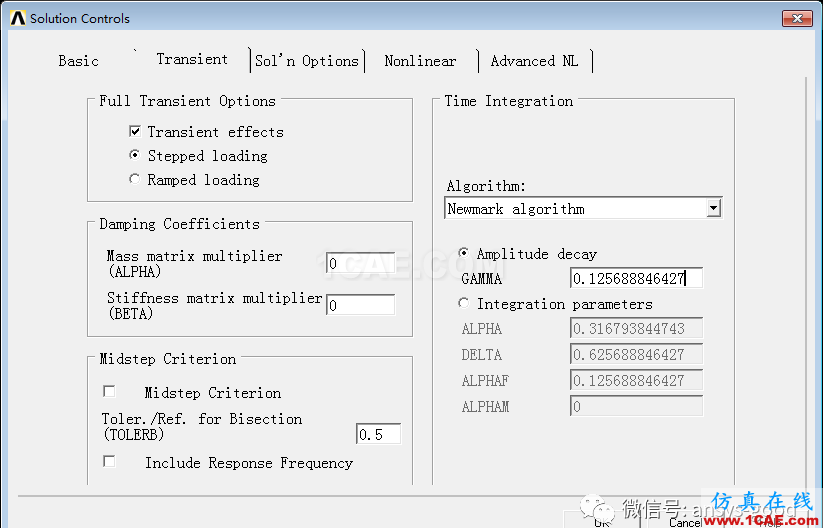The width and height of the screenshot is (823, 528).
Task: Open the Sol'n Options tab
Action: pyautogui.click(x=307, y=61)
